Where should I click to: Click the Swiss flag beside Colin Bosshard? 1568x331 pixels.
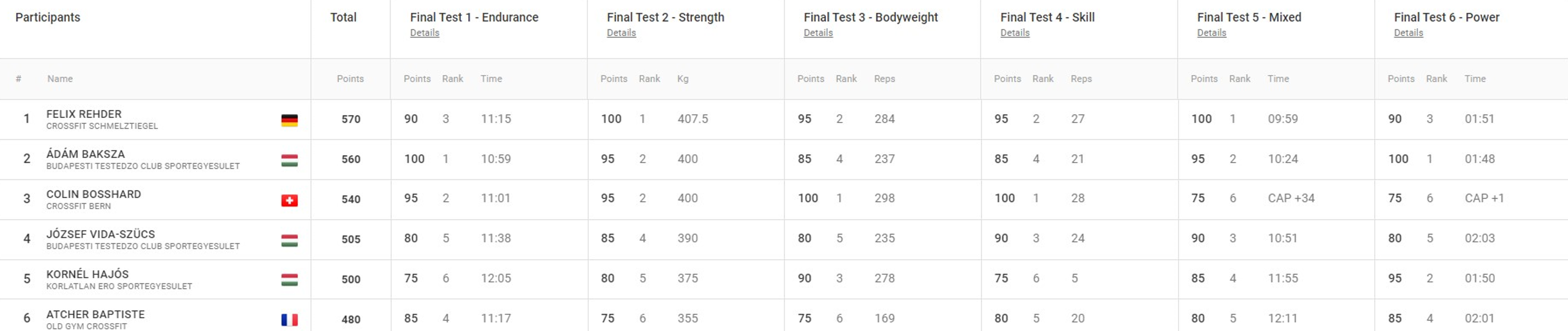289,200
